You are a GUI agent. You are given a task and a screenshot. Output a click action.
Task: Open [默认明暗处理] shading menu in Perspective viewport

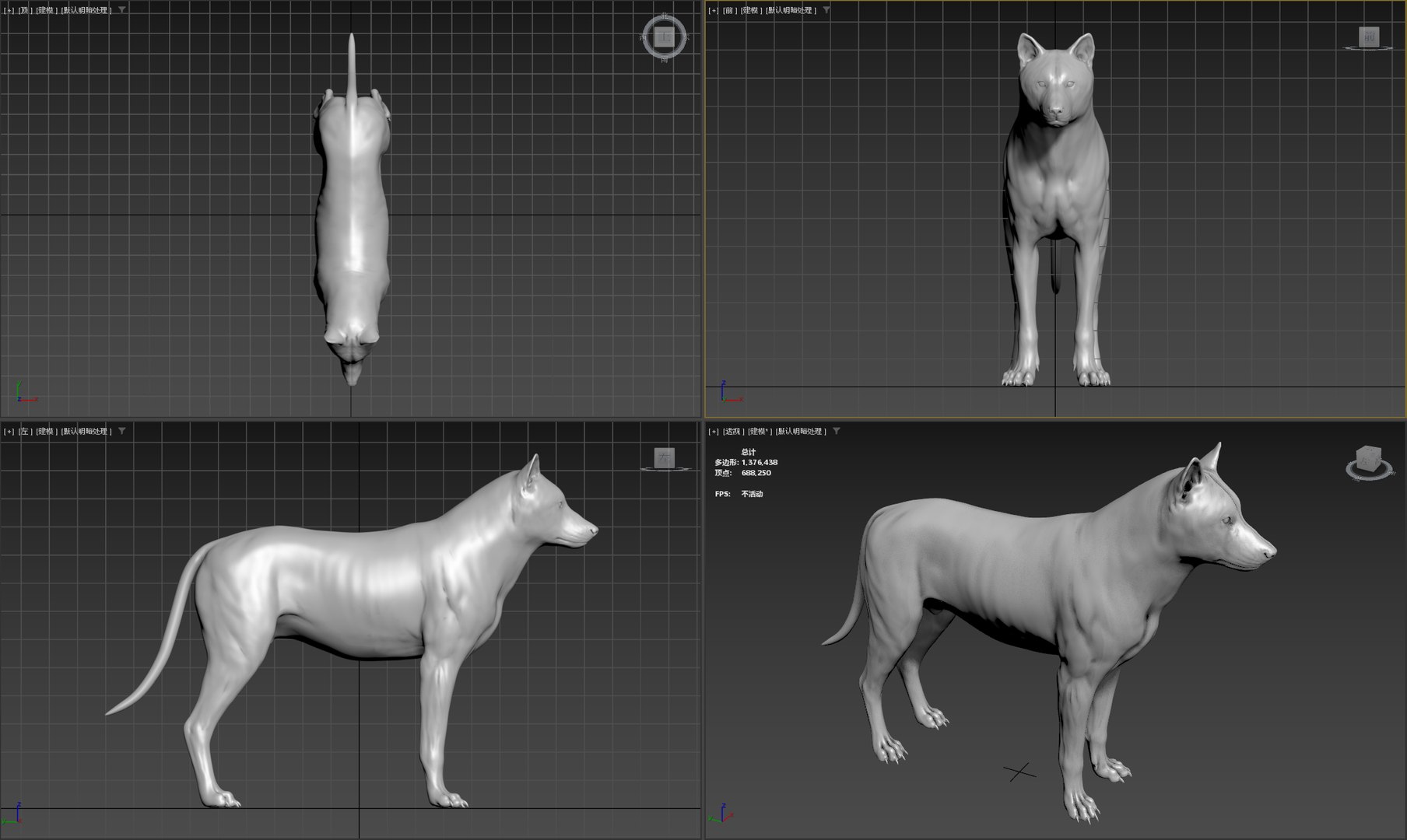click(x=802, y=431)
